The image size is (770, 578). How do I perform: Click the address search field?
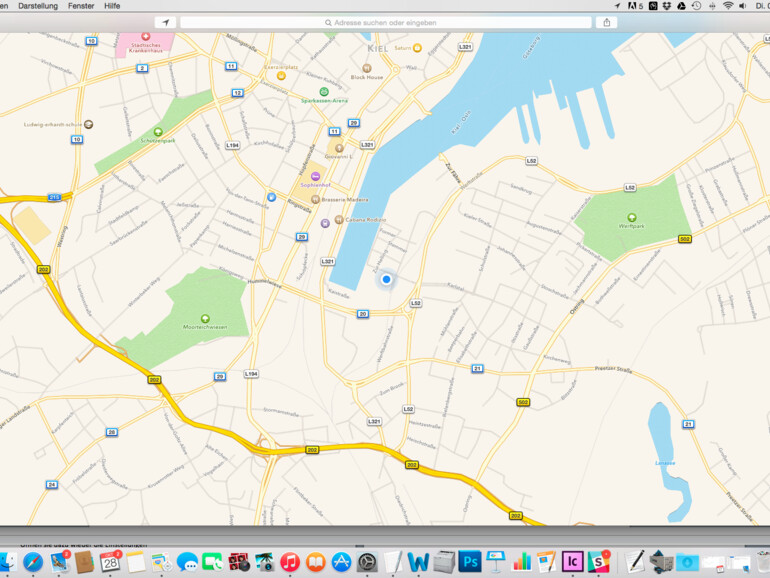point(385,22)
